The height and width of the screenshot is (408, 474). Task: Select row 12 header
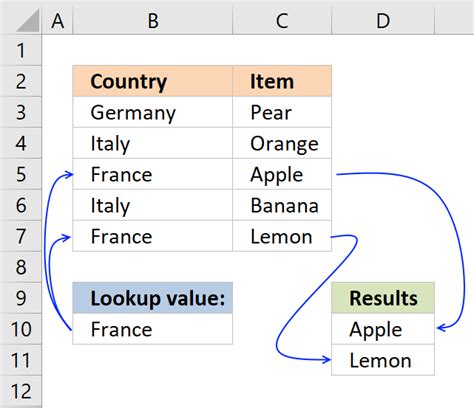(21, 391)
